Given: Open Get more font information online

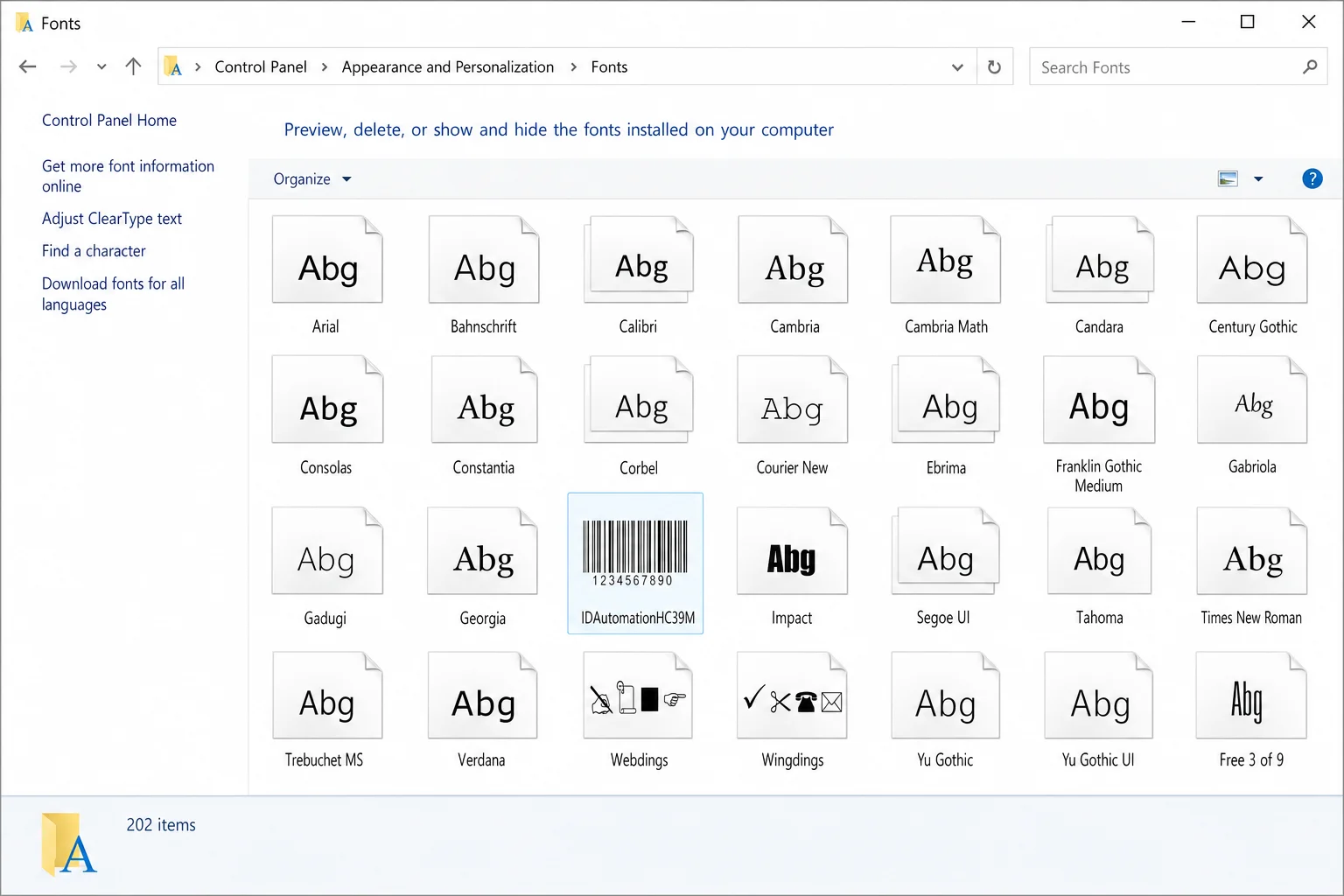Looking at the screenshot, I should tap(128, 176).
